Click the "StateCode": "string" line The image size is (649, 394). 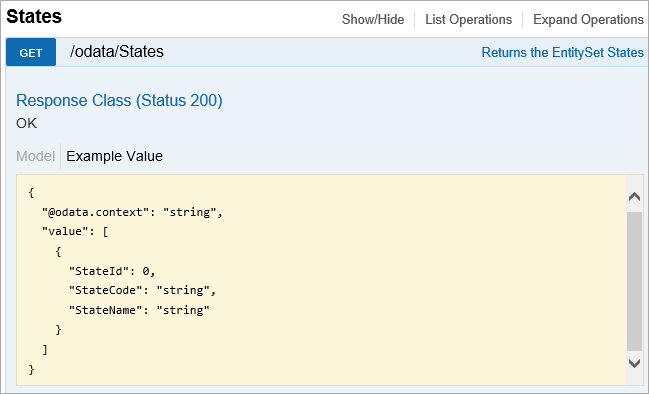click(142, 290)
